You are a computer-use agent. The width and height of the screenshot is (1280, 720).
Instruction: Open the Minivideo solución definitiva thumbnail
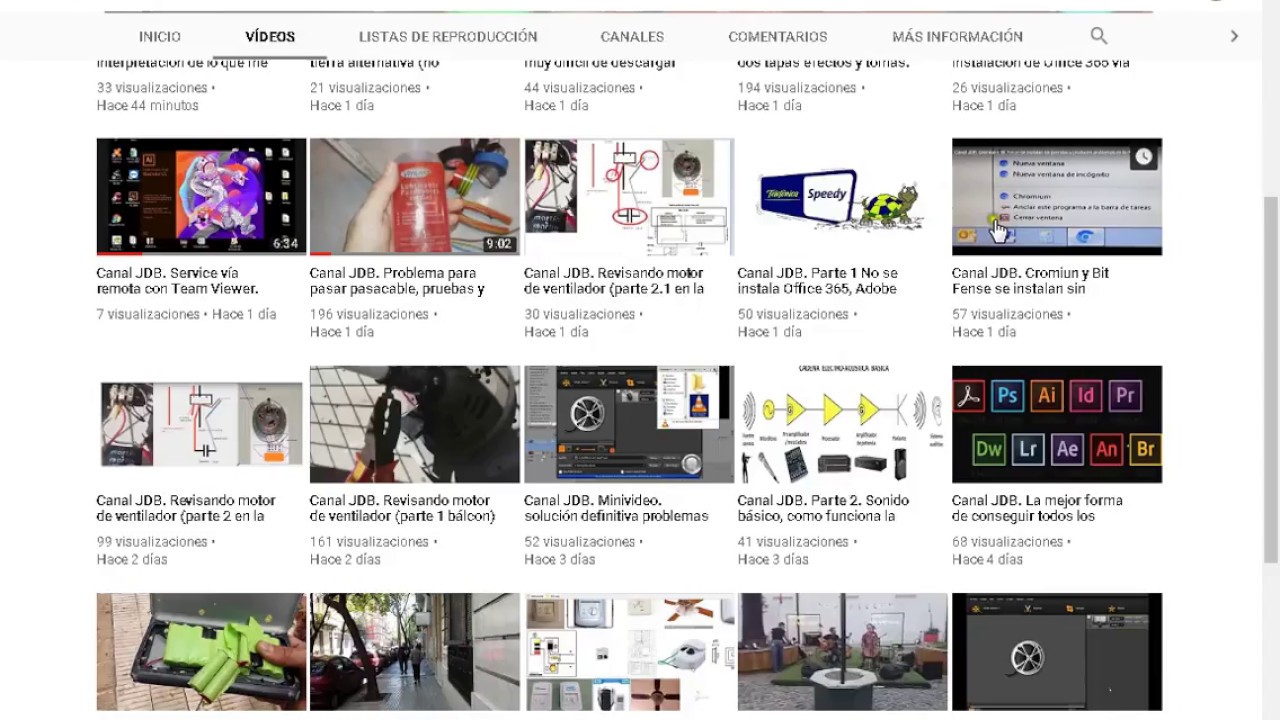629,424
